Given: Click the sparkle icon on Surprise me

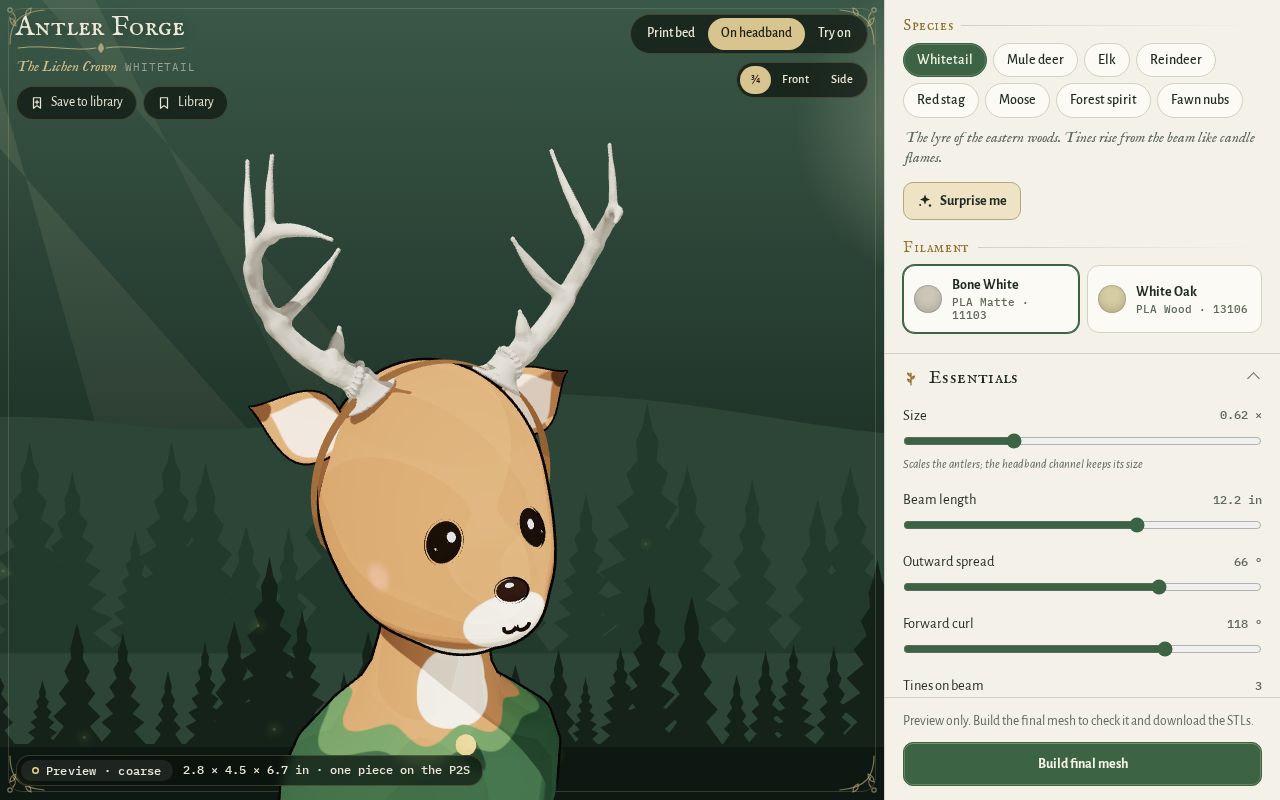Looking at the screenshot, I should pyautogui.click(x=925, y=201).
